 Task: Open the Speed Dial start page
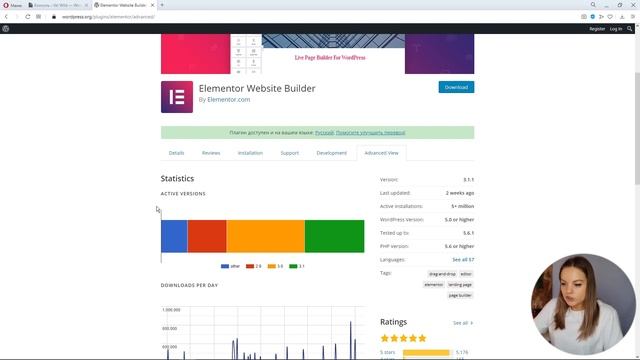38,17
